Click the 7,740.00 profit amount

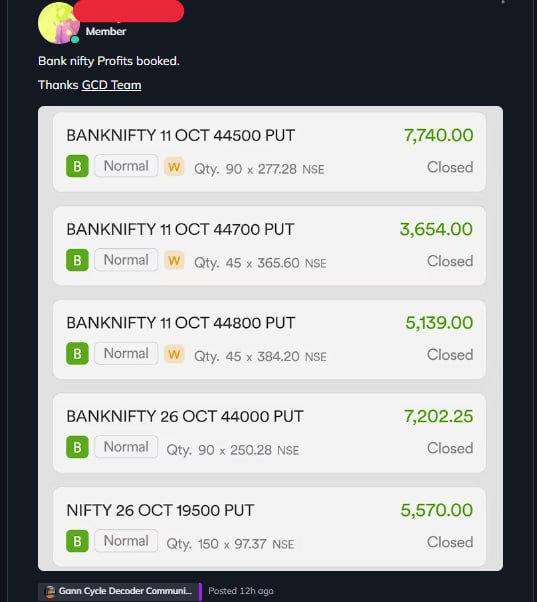[438, 135]
